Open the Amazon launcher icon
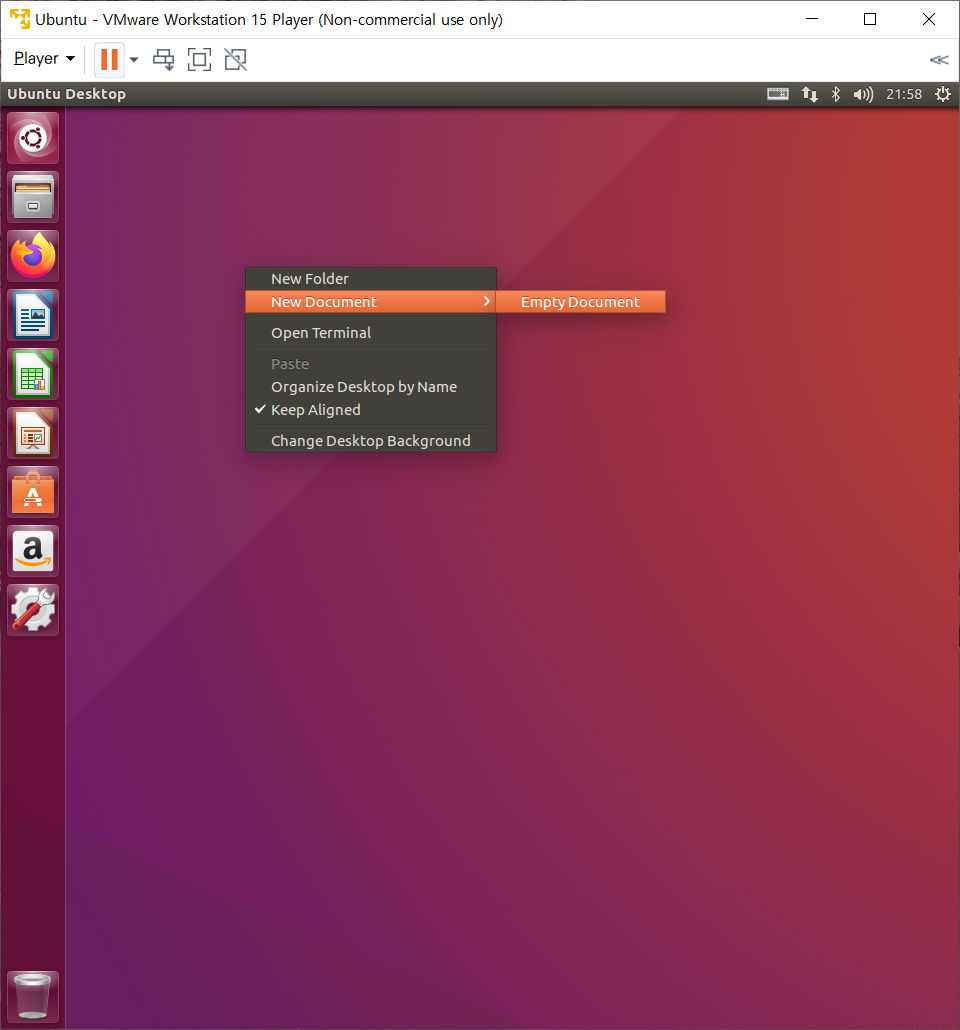Screen dimensions: 960x1030 [33, 551]
